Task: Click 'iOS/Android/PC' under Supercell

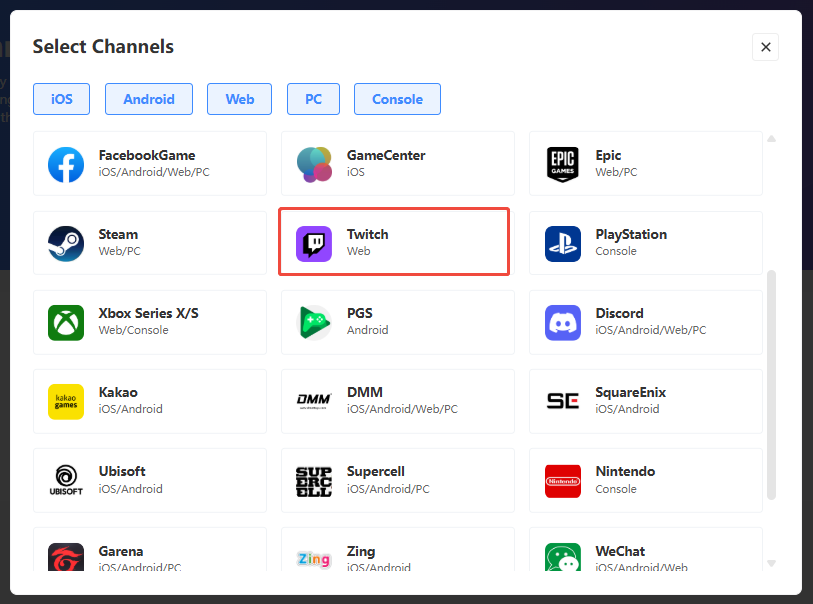Action: coord(388,489)
